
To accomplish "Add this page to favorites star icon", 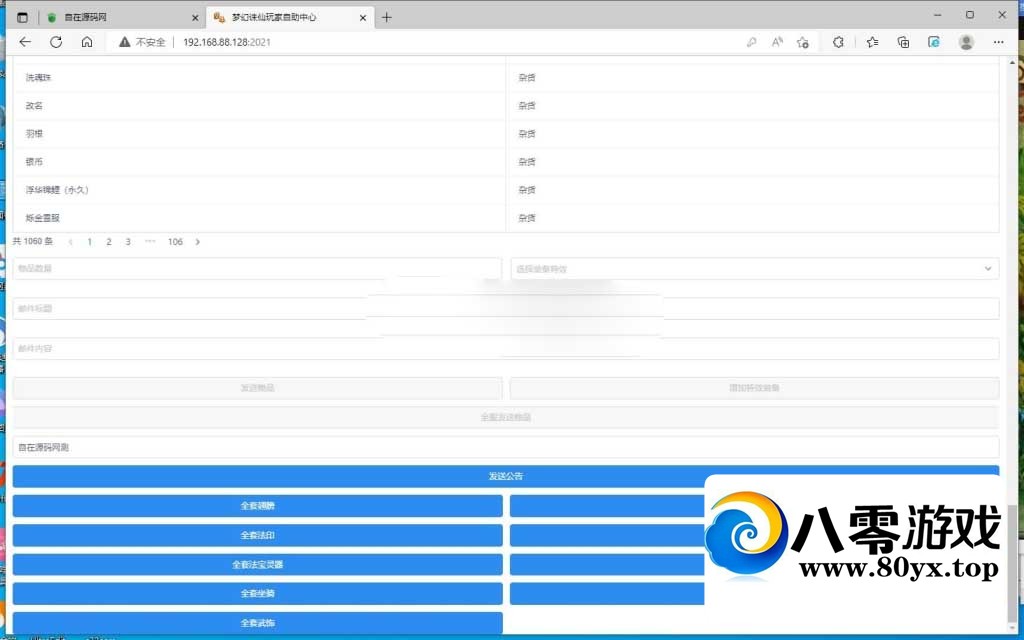I will [x=803, y=42].
